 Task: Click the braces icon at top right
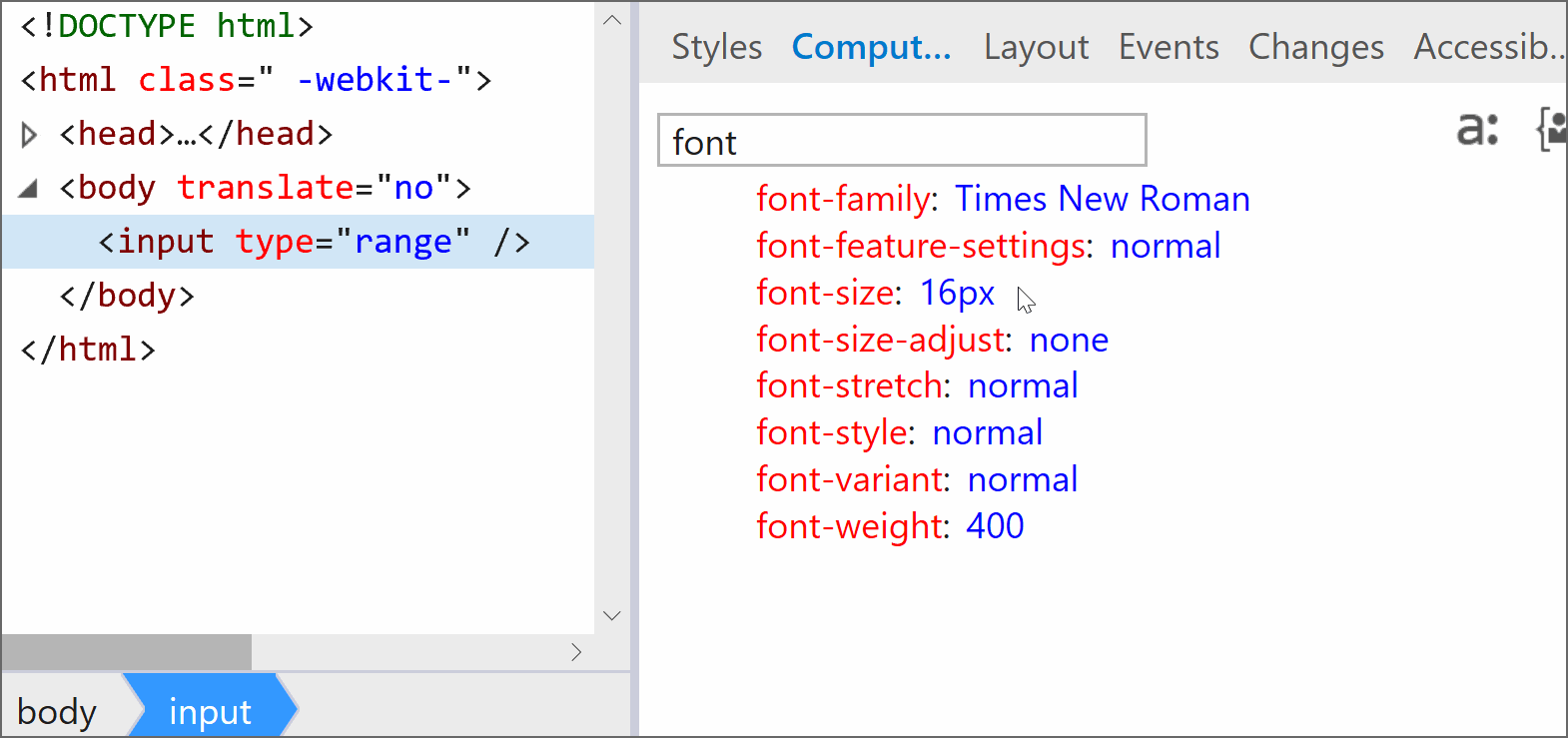click(1550, 130)
